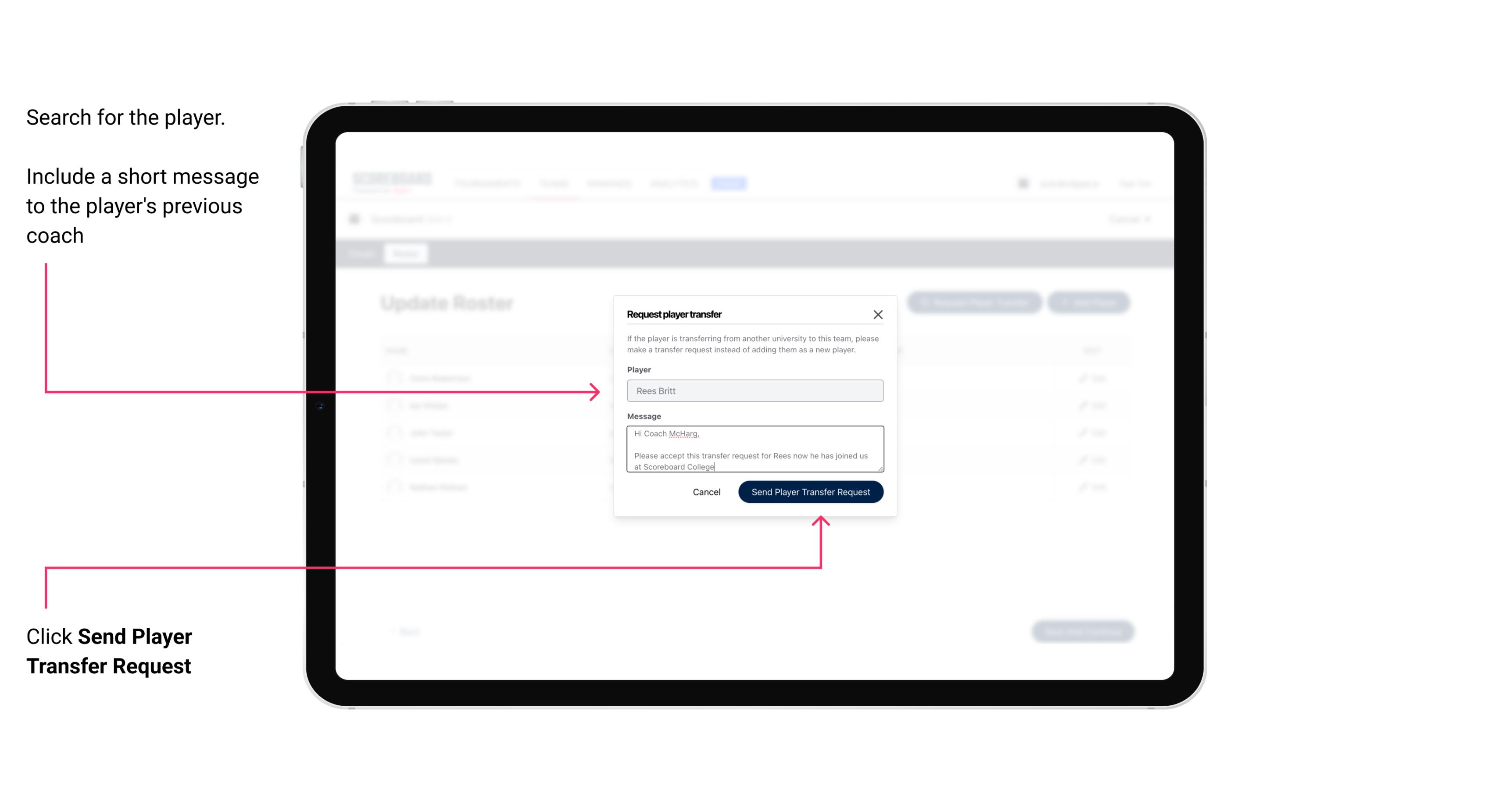Click the settings icon in header
Screen dimensions: 1509x812
point(1022,183)
